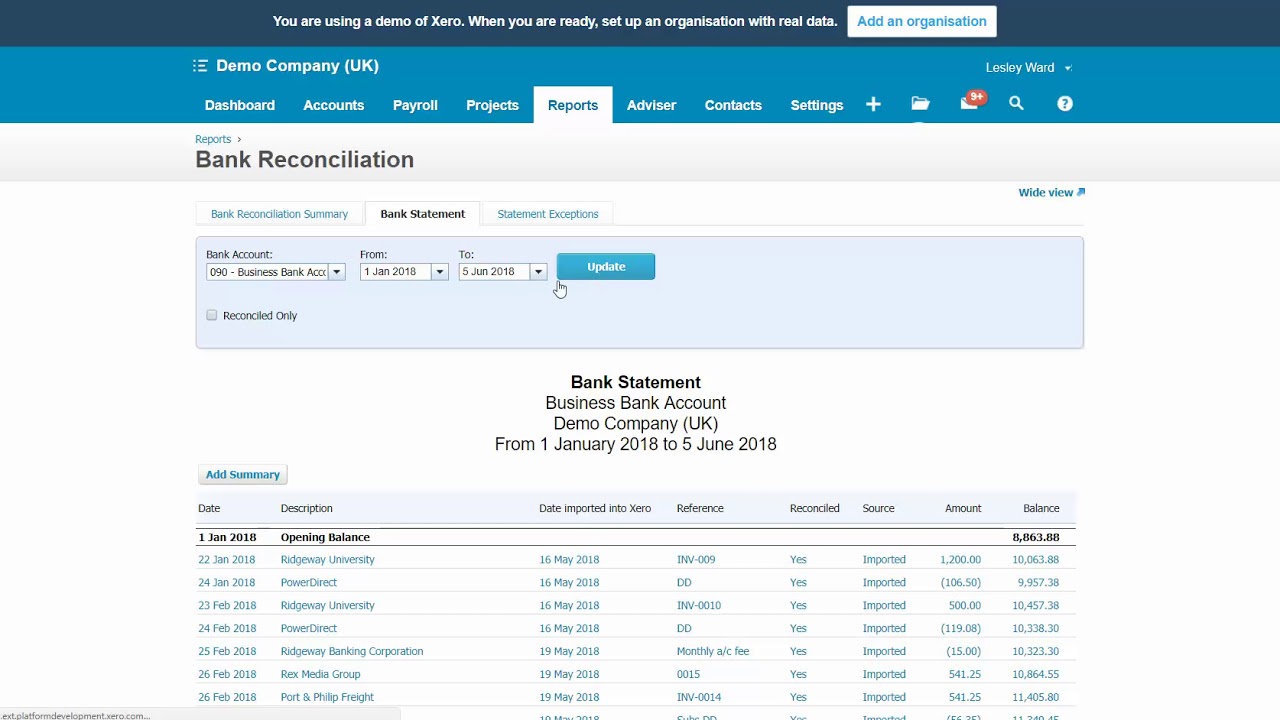Open the Dashboard menu
Image resolution: width=1280 pixels, height=720 pixels.
click(240, 105)
